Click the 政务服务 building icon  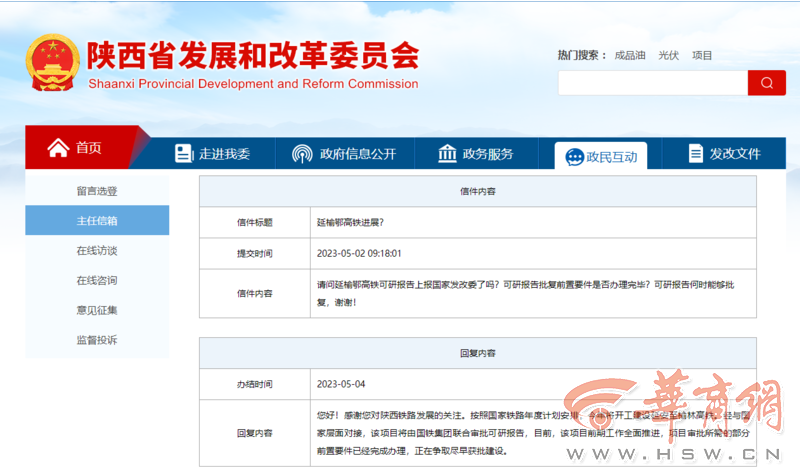[447, 153]
